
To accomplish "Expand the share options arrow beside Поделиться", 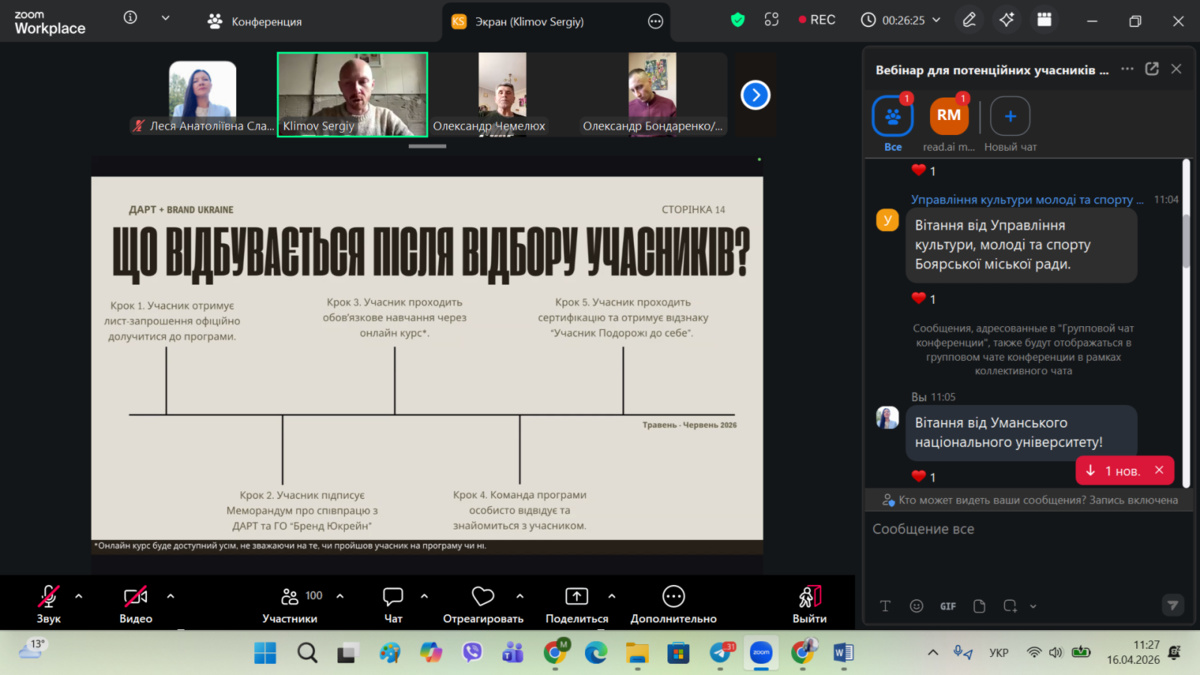I will (x=612, y=596).
